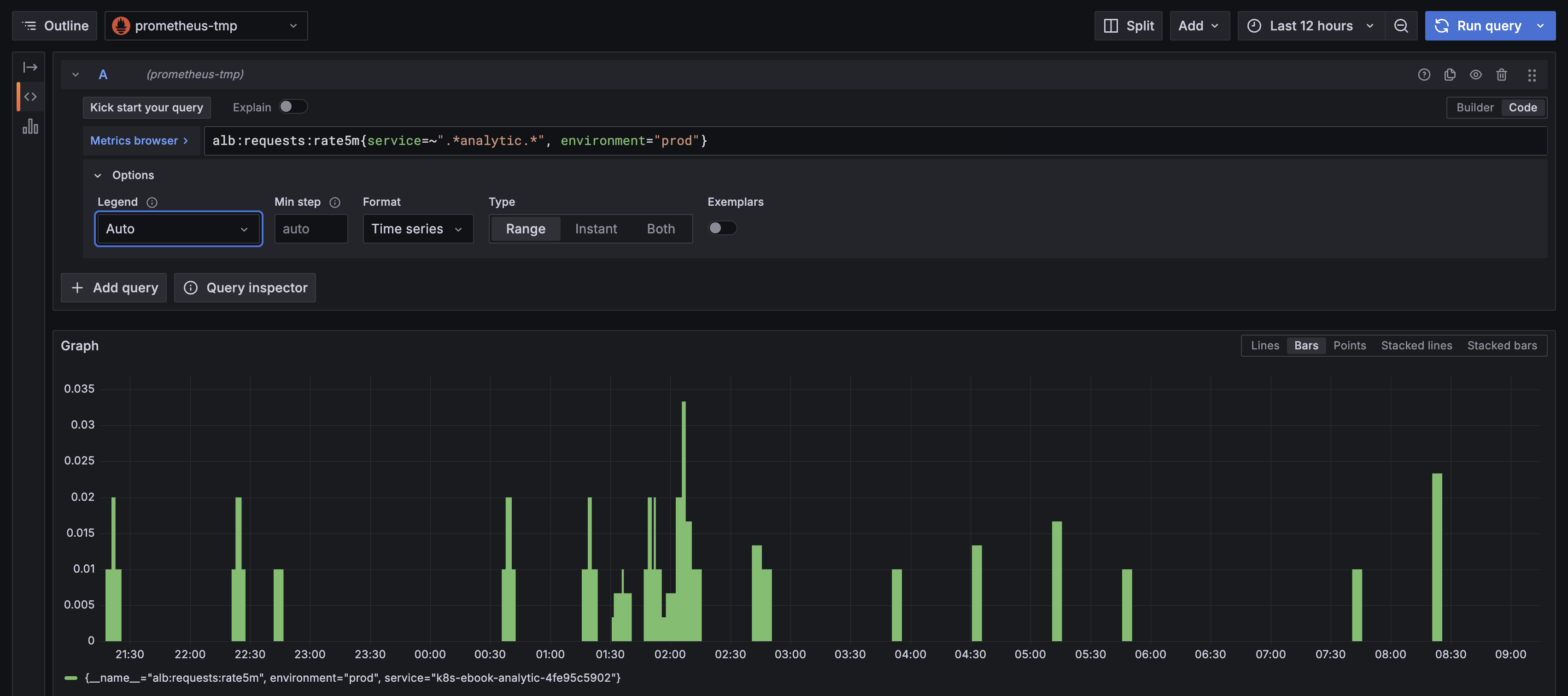Click the plus icon on Add query
The image size is (1568, 696).
pos(77,288)
